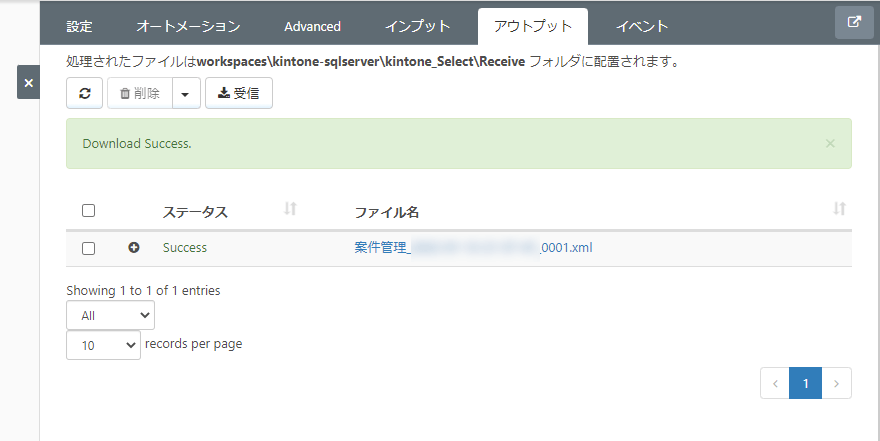Click the Success status text
Viewport: 880px width, 441px height.
click(185, 247)
